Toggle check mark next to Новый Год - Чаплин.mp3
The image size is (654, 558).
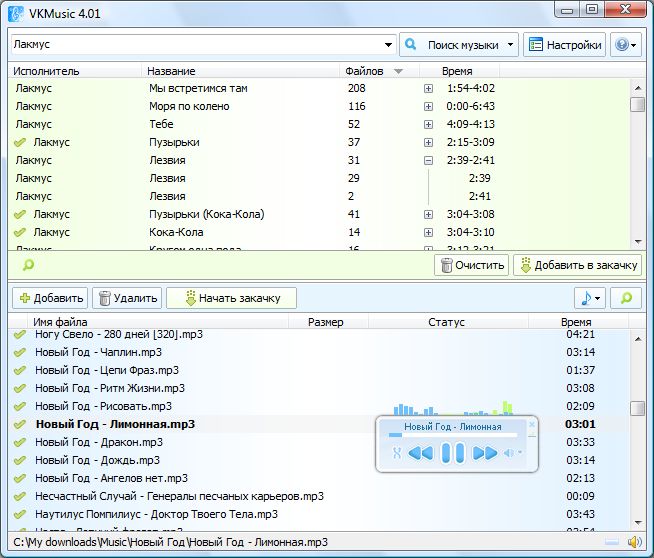(20, 352)
